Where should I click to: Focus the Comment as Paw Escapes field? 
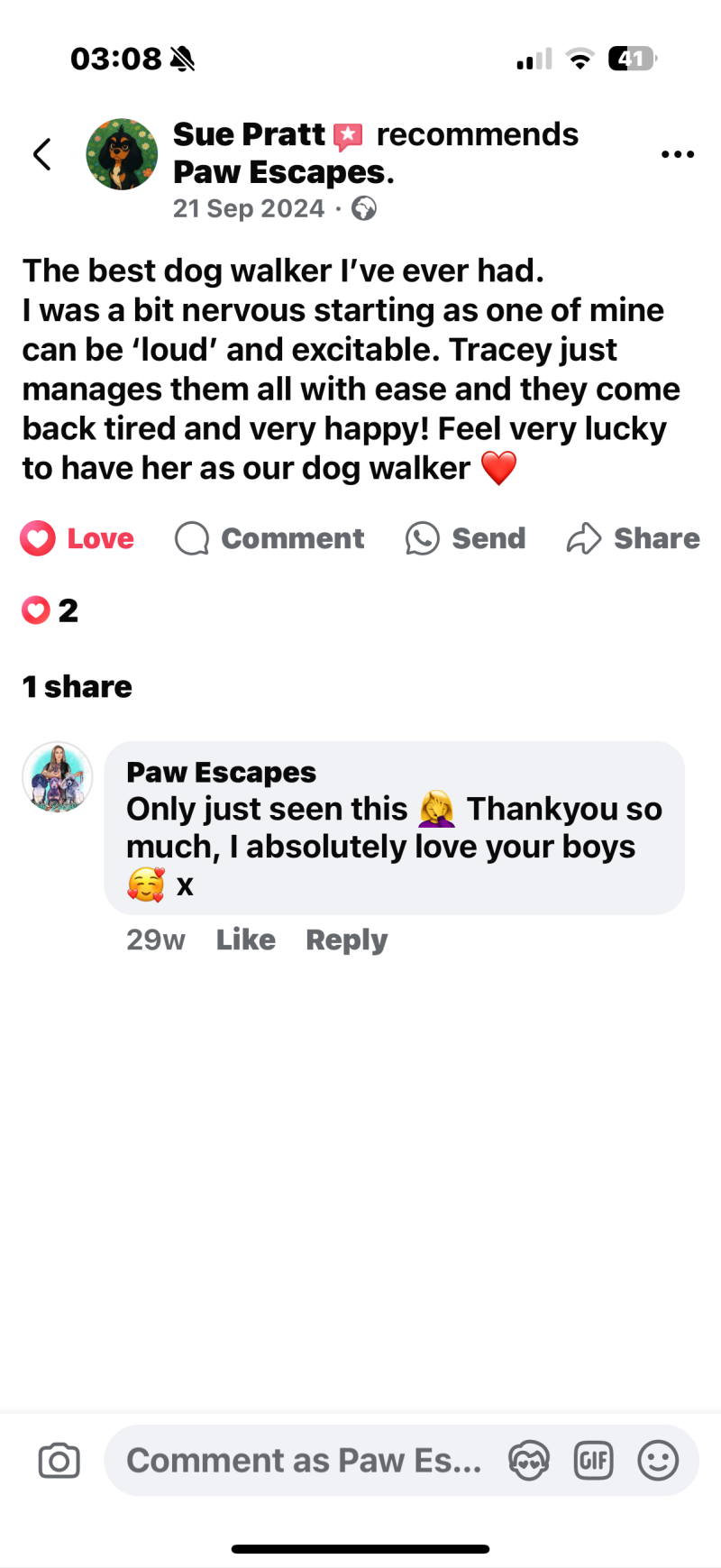click(x=305, y=1461)
